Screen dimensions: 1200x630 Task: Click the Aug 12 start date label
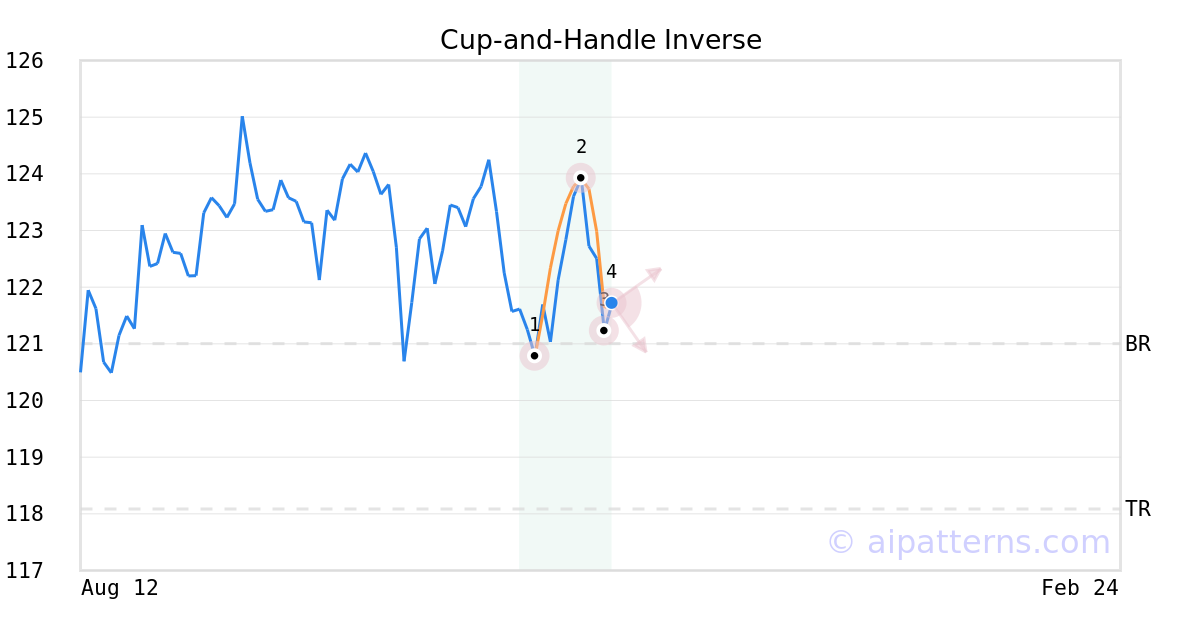tap(119, 588)
